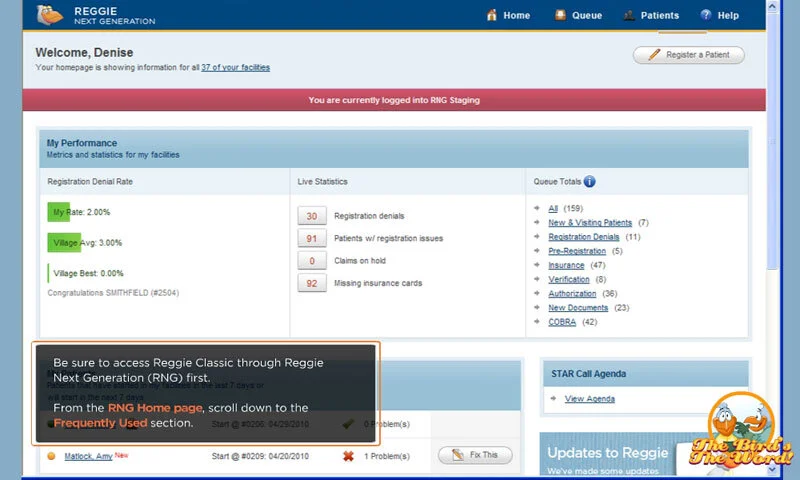Open the Pre-Registration queue link

pyautogui.click(x=577, y=251)
